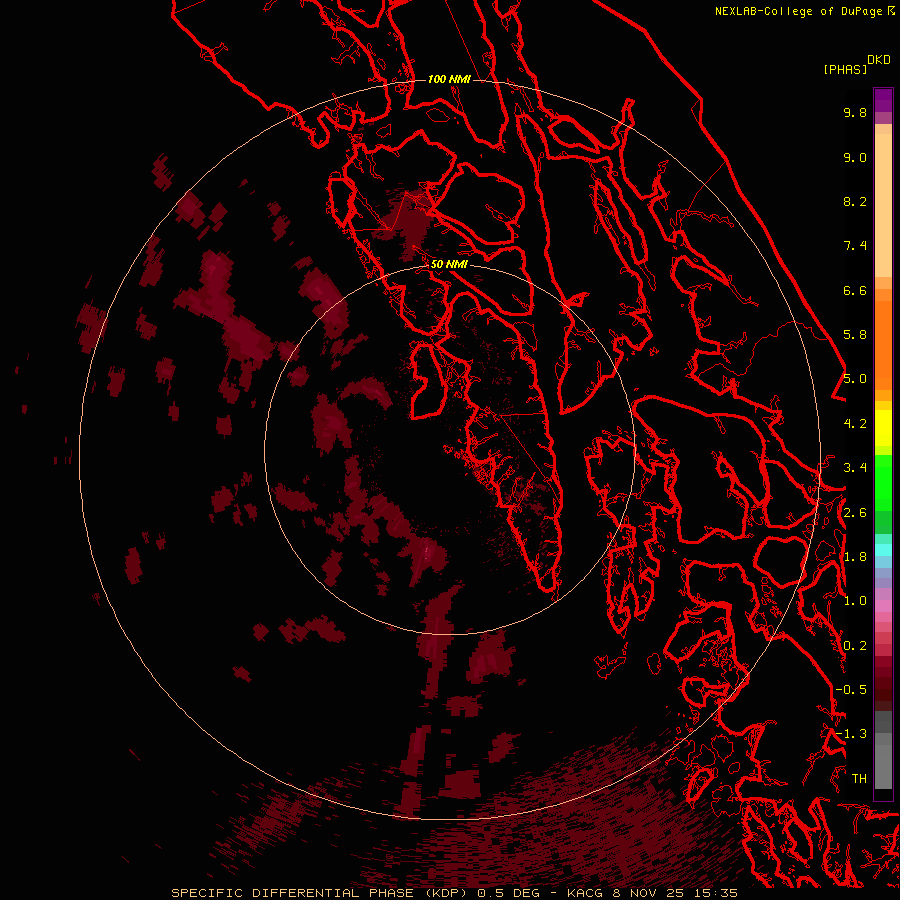Click the 1.0 scale value
Screen dimensions: 900x900
click(x=855, y=601)
